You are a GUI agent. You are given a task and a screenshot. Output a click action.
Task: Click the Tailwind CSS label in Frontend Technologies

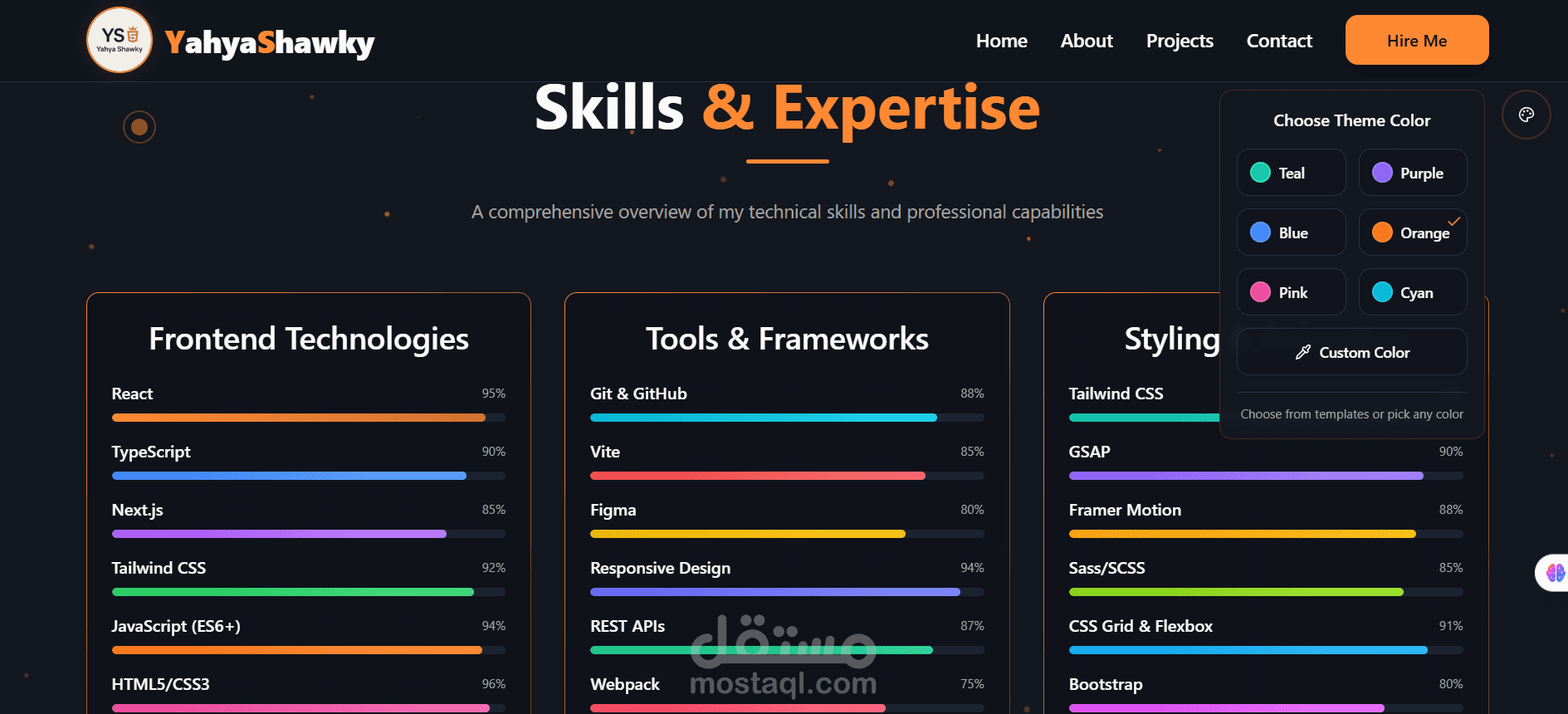click(159, 568)
